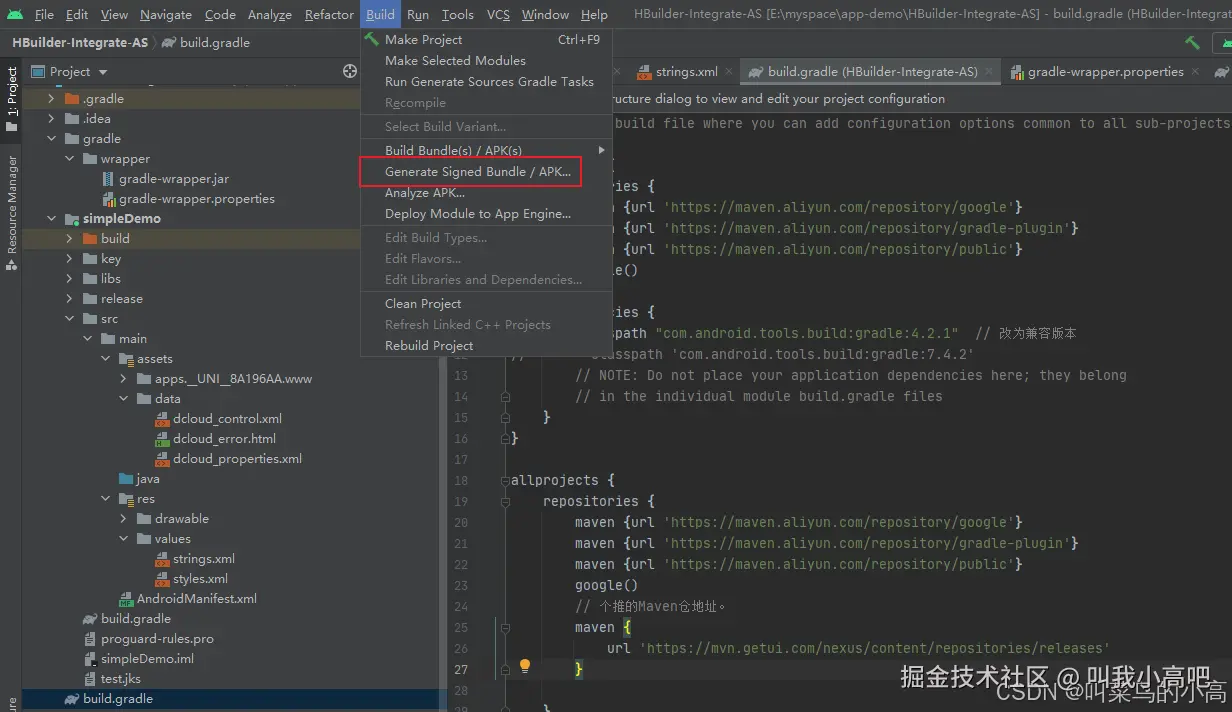Toggle code fold marker at line 25 maven
Screen dimensions: 1232x712
pos(505,628)
